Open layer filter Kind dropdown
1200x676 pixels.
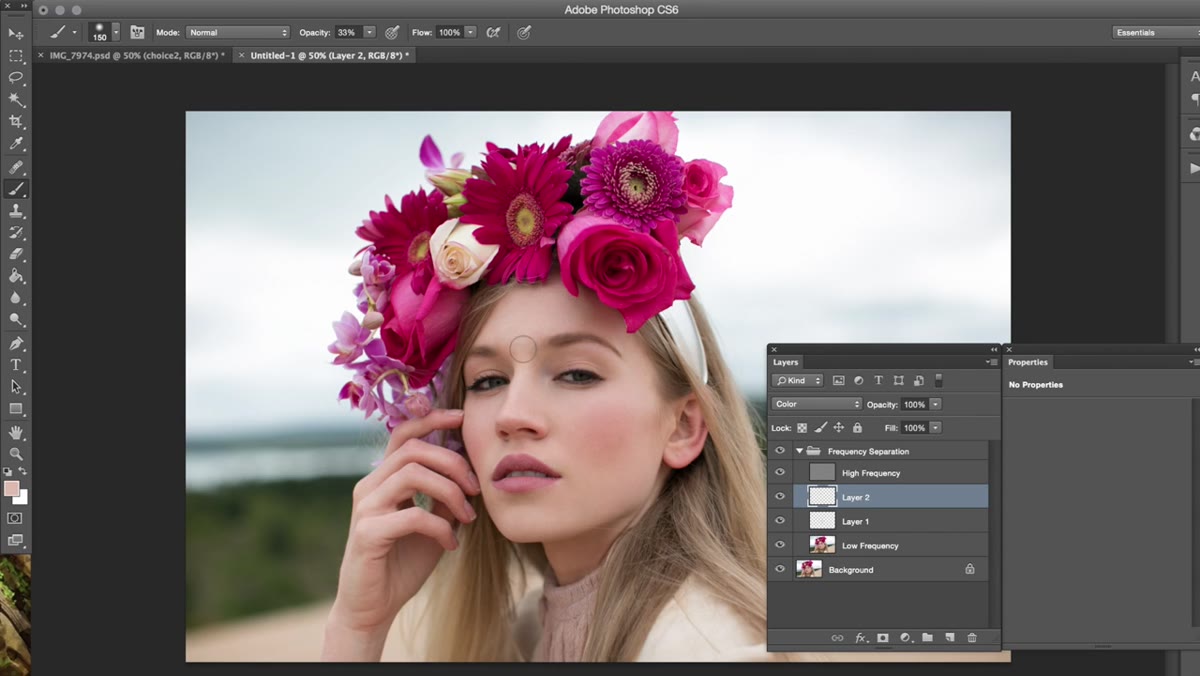[x=797, y=380]
